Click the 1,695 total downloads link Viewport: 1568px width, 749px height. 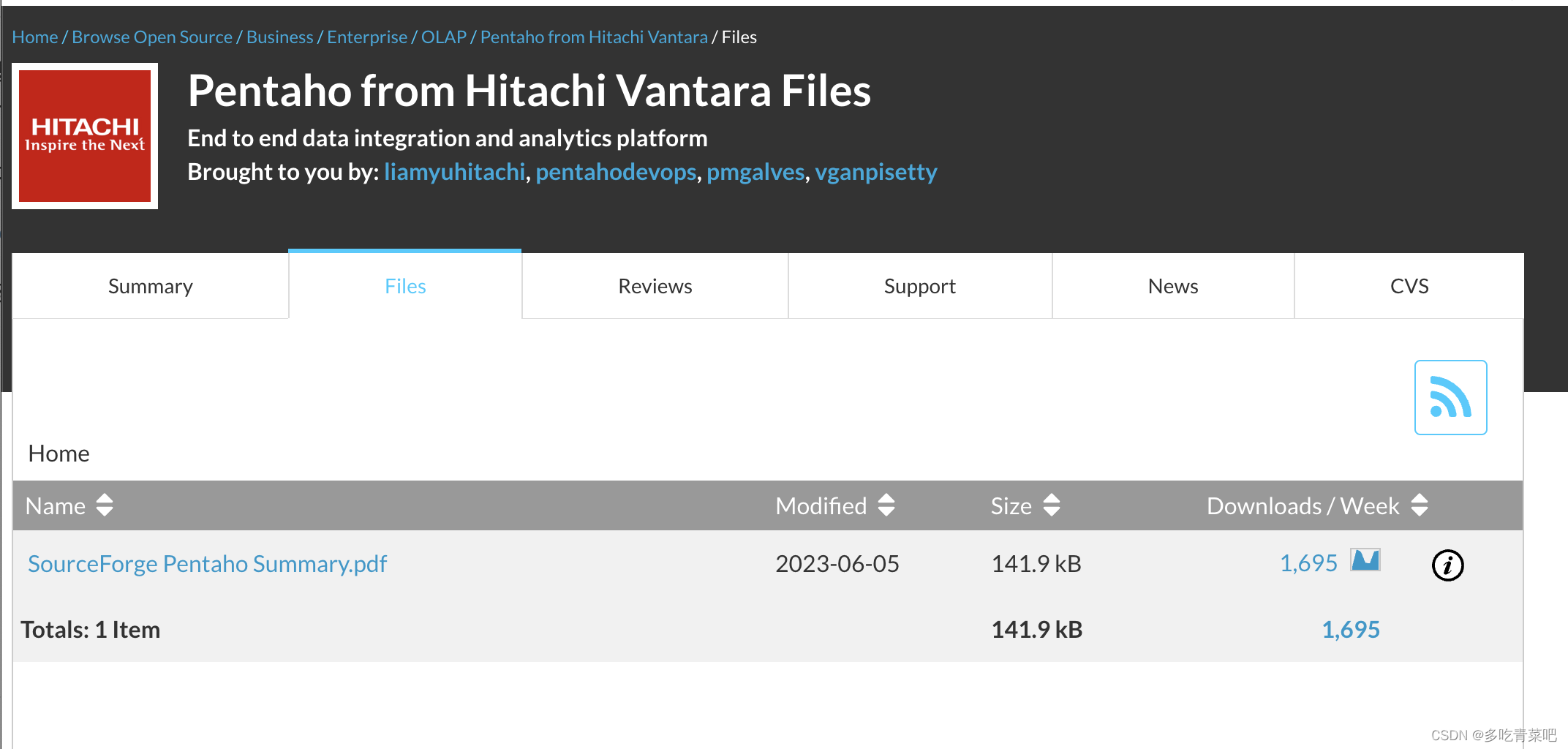[1351, 630]
